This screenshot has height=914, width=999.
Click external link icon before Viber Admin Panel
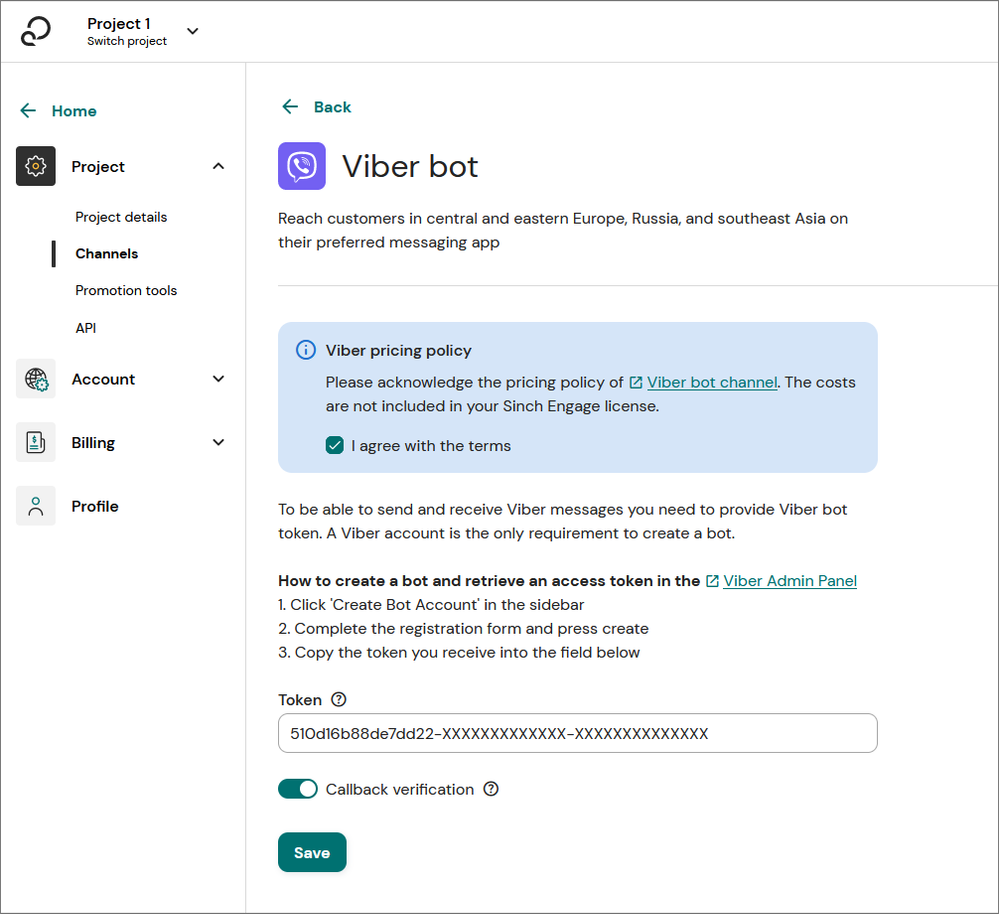(712, 581)
